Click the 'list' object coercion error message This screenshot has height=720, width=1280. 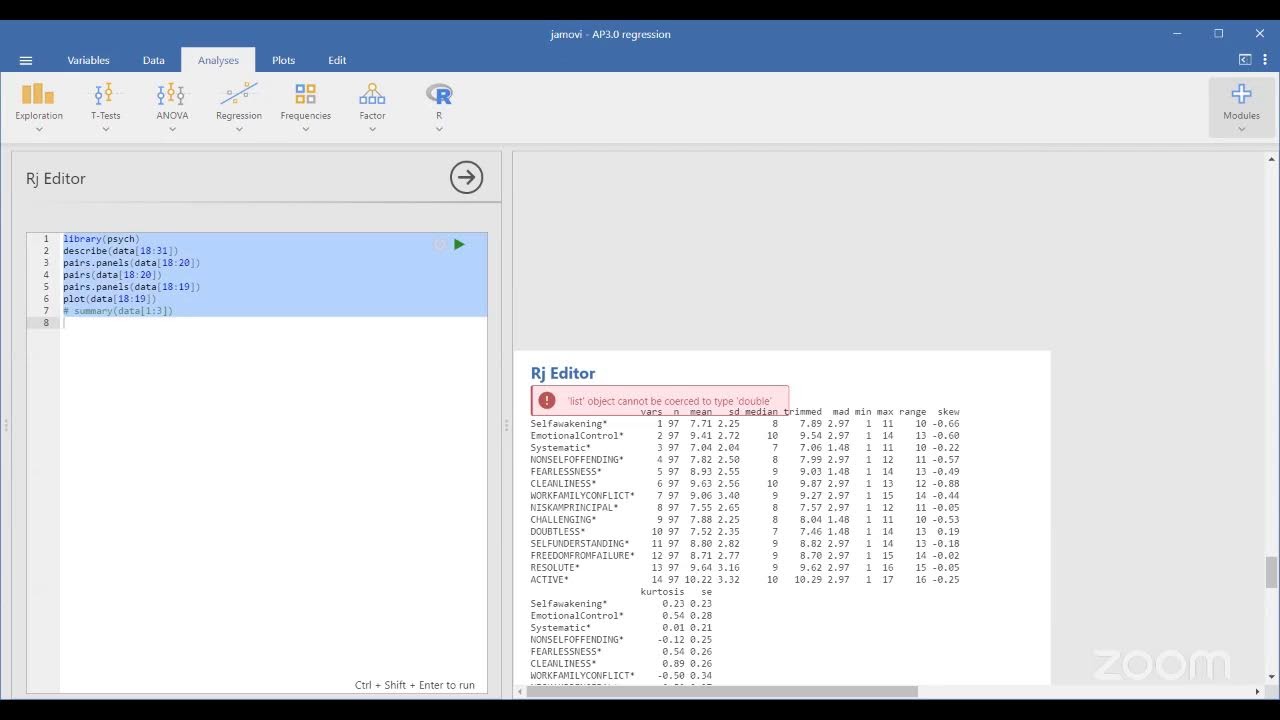click(669, 401)
